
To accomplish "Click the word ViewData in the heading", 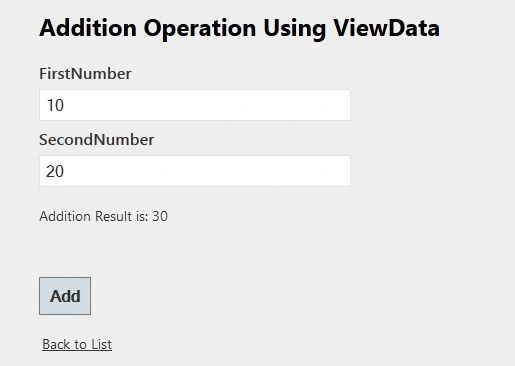I will point(387,28).
